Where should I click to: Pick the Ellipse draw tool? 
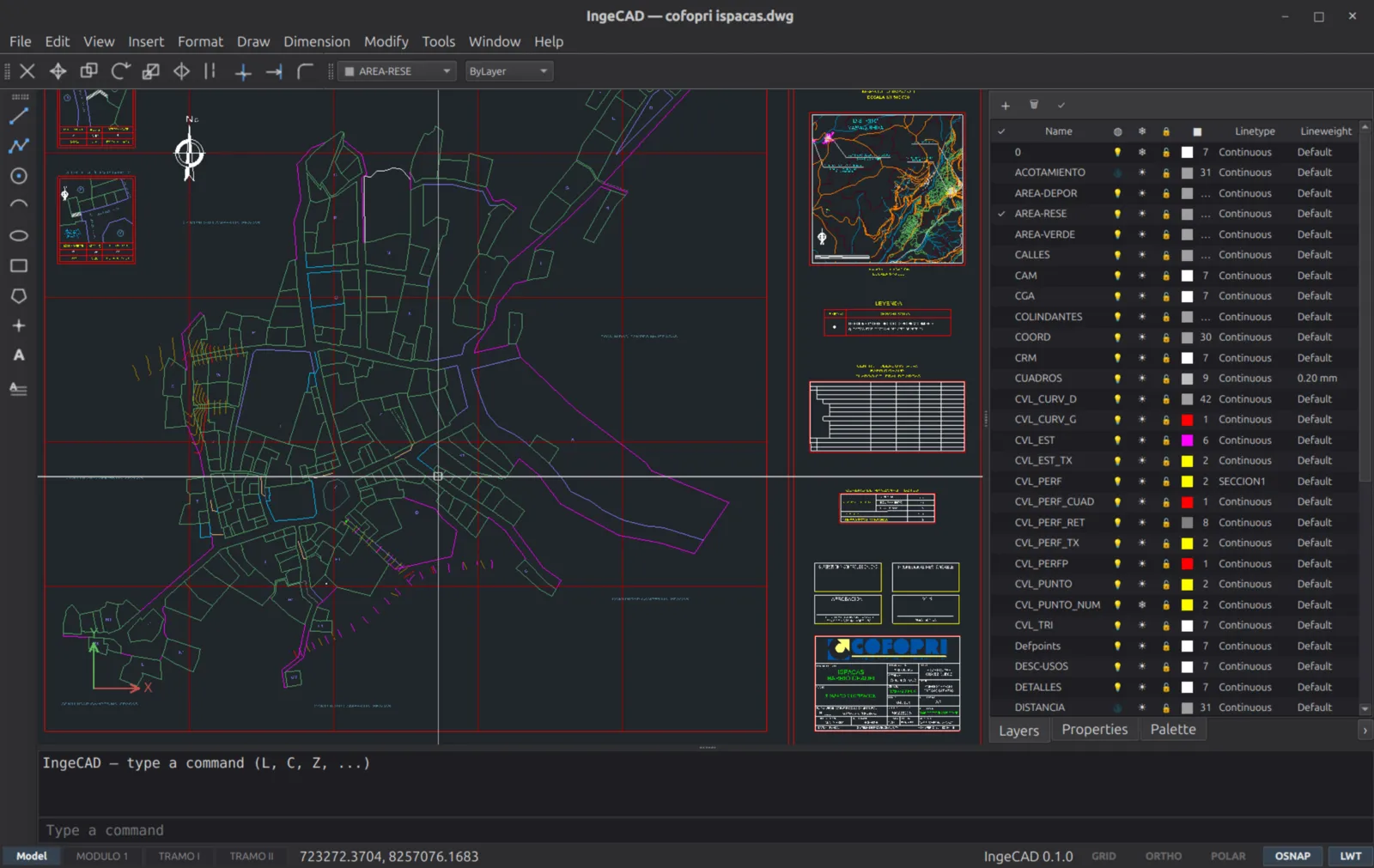point(19,235)
